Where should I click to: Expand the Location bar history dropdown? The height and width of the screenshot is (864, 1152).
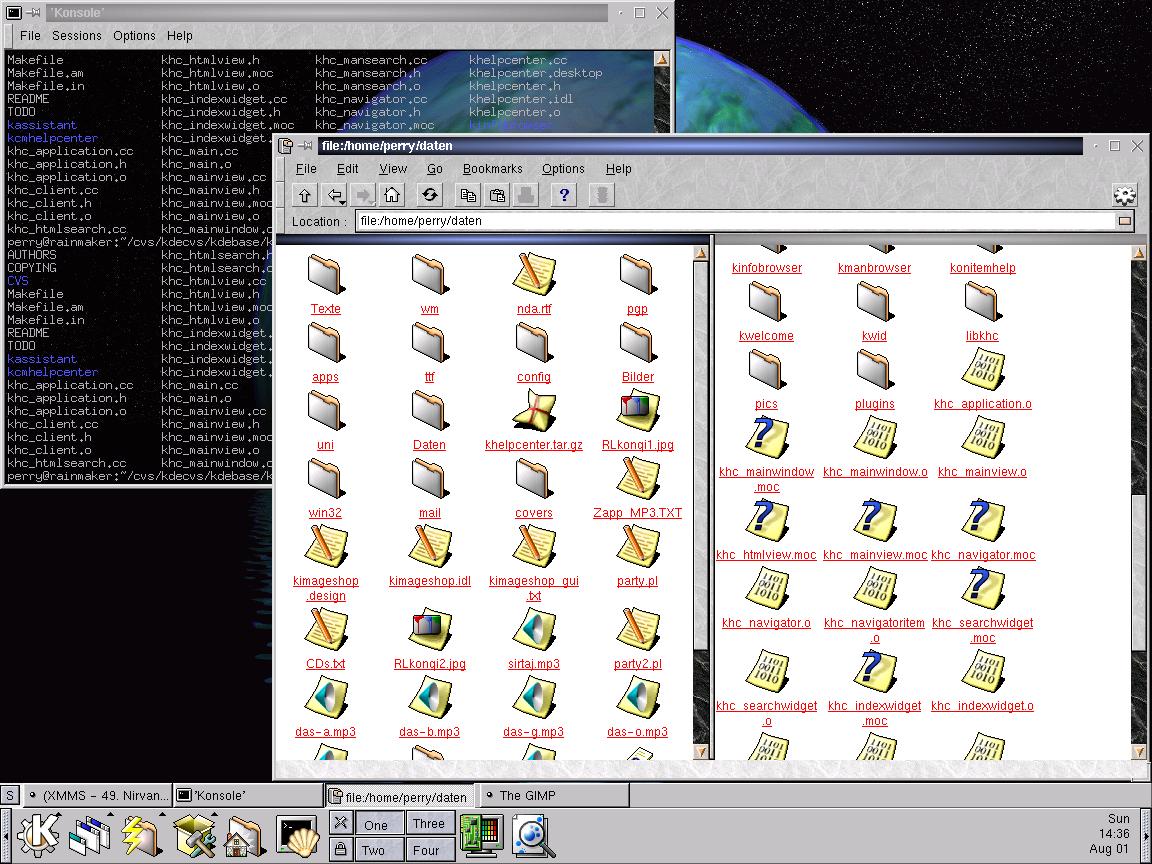(x=1124, y=221)
